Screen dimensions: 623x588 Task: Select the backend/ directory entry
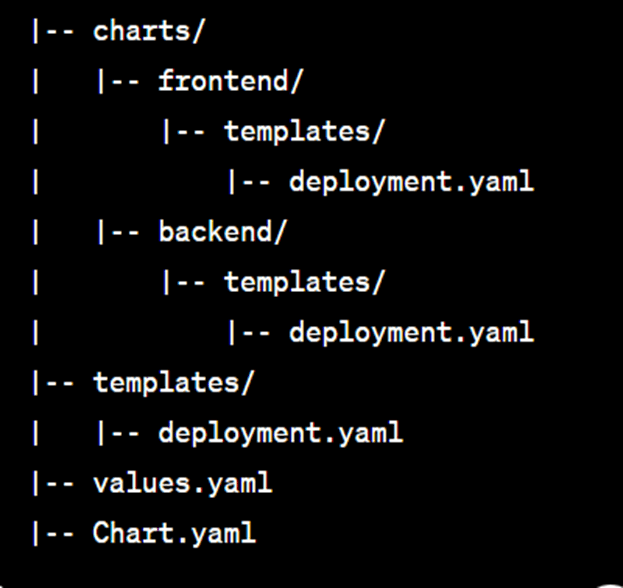222,232
